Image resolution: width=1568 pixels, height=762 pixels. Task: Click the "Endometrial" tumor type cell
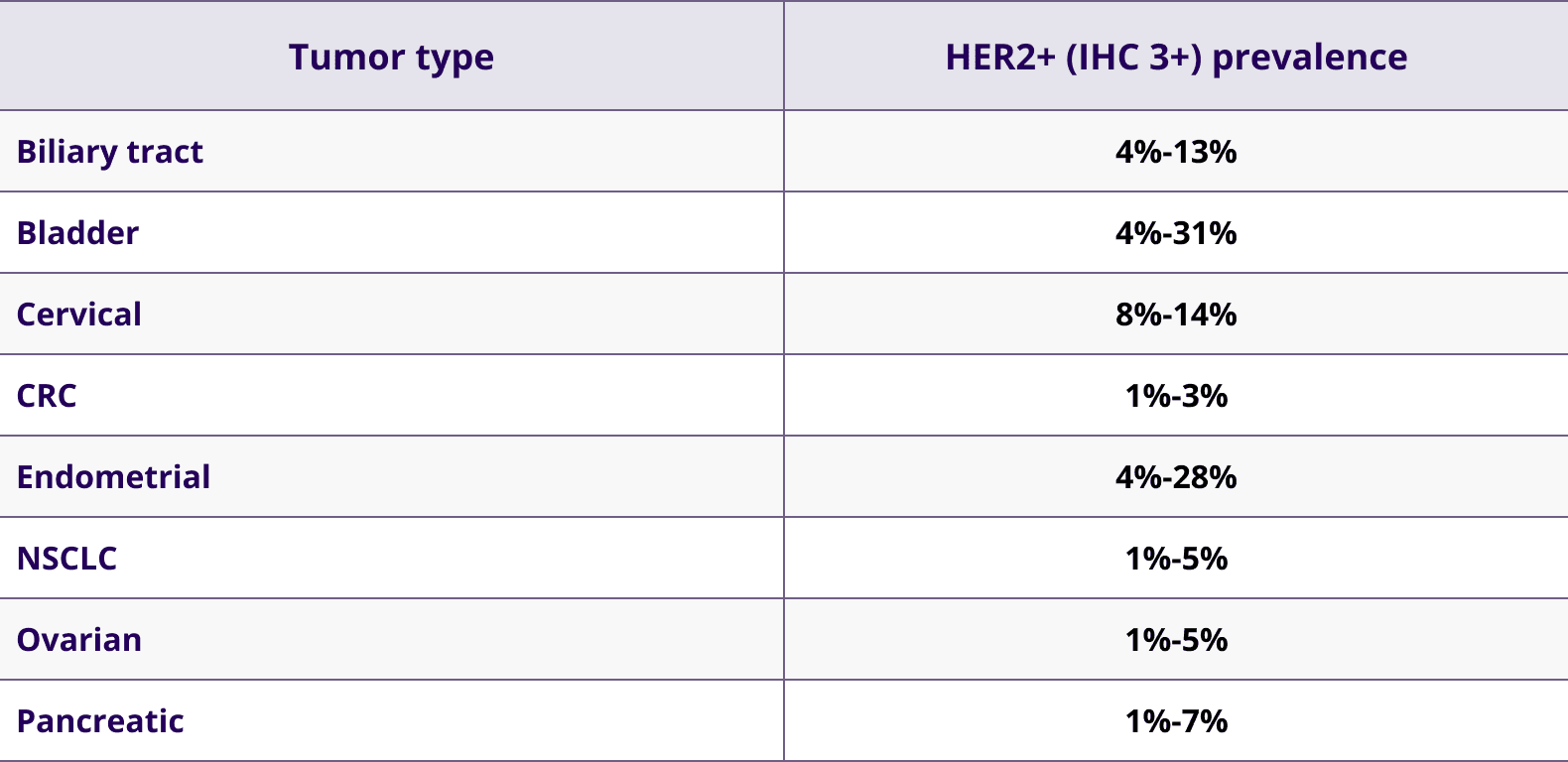point(114,477)
